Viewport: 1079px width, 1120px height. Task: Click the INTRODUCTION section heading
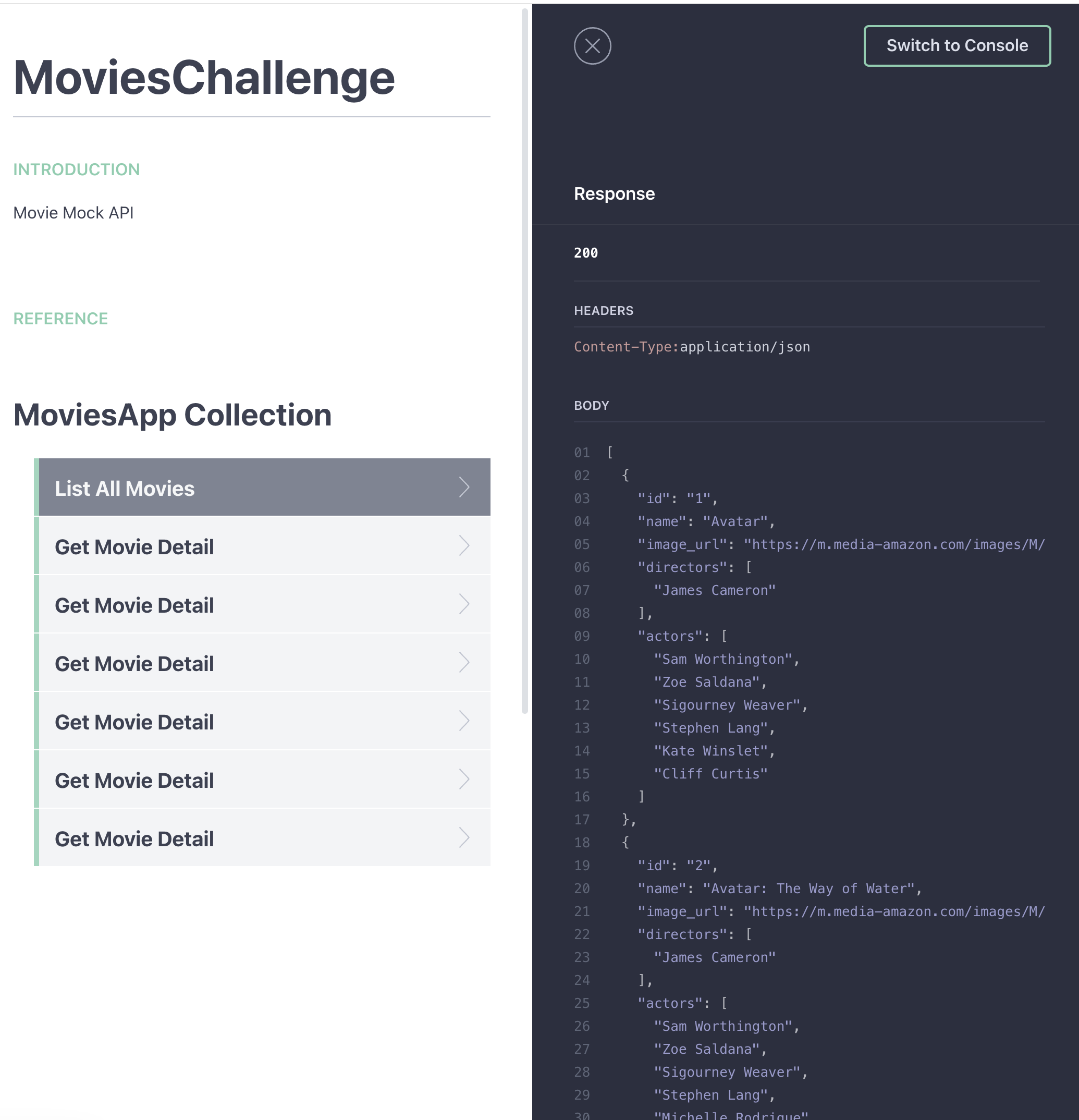tap(76, 168)
